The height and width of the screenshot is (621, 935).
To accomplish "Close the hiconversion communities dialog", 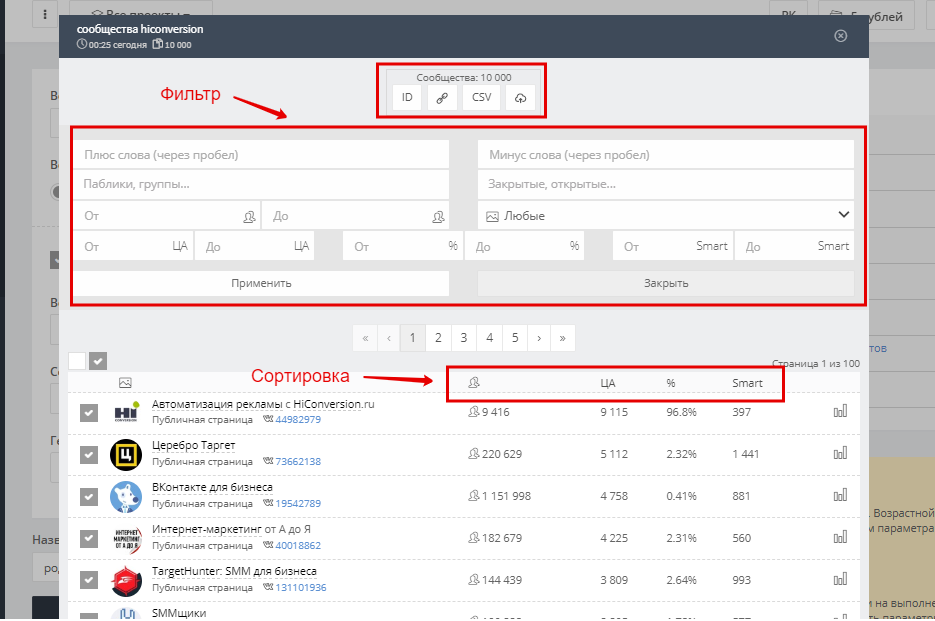I will click(840, 36).
